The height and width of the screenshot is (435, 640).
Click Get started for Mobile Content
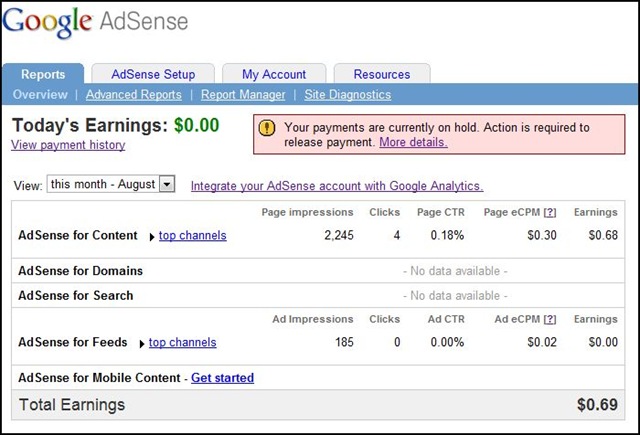(x=222, y=378)
